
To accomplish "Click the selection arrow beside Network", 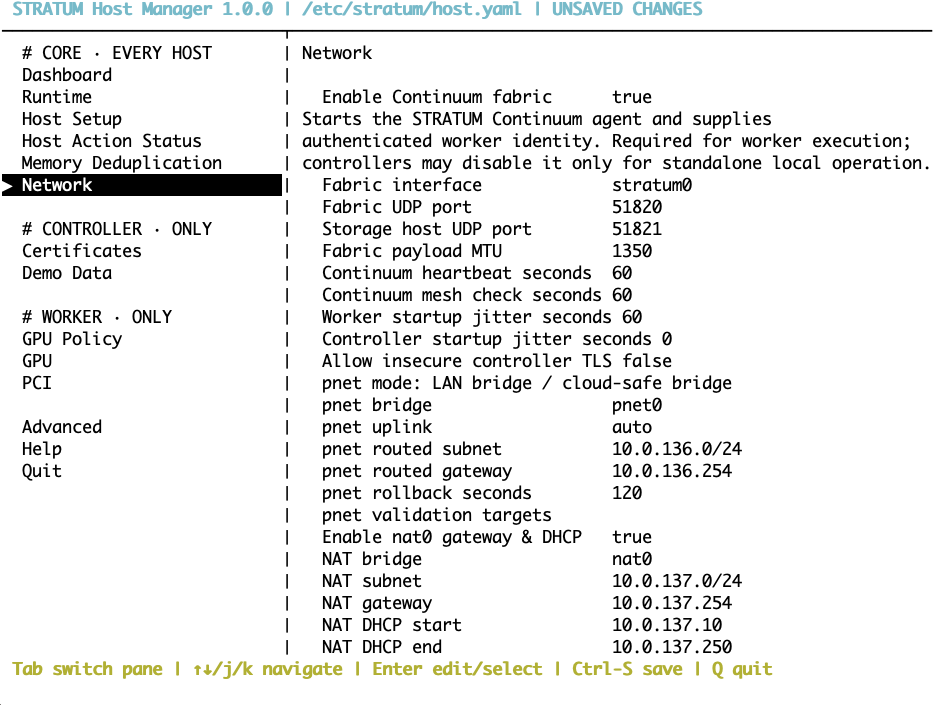I will coord(7,185).
